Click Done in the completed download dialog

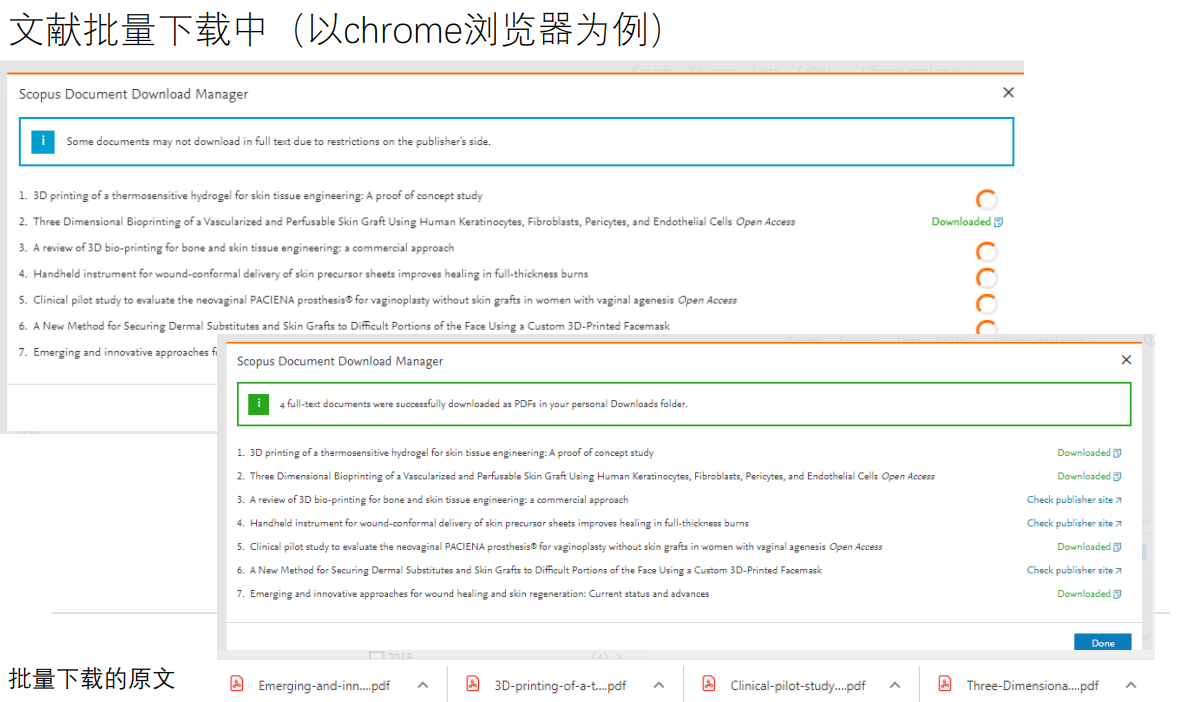(1103, 642)
